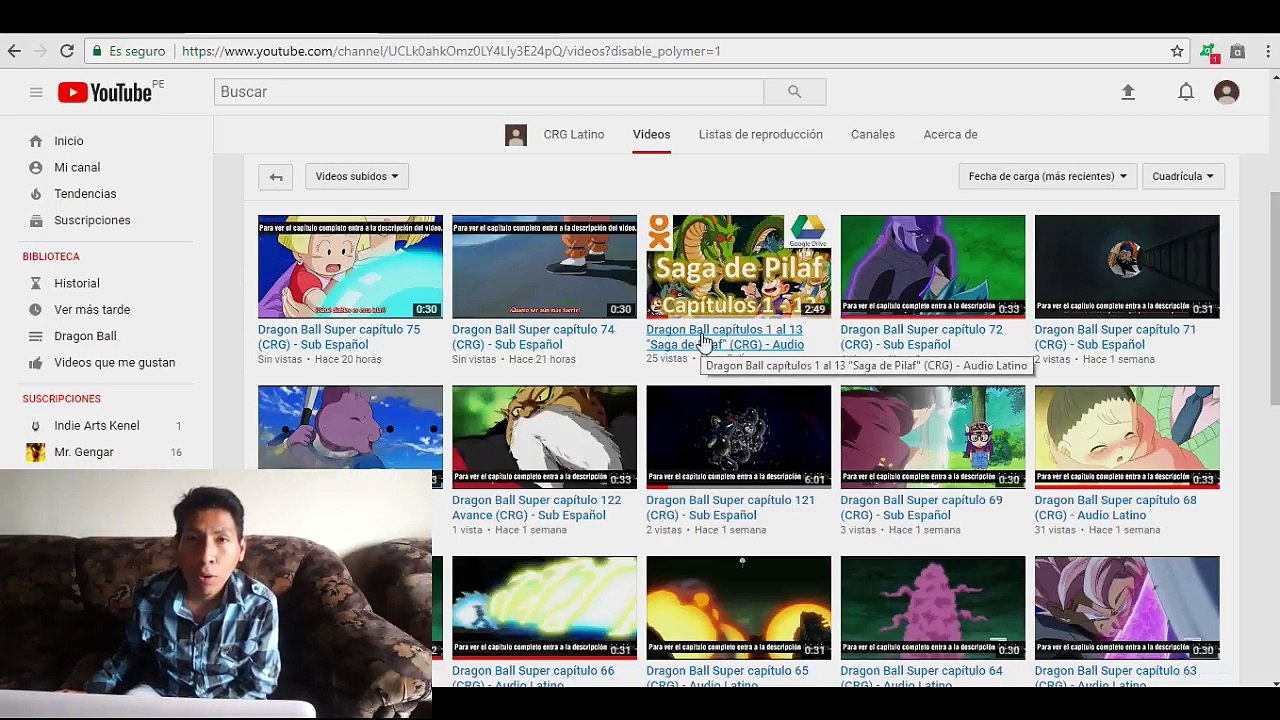Open title link Dragon Ball Super capítulo 74
The height and width of the screenshot is (720, 1280).
[x=533, y=337]
